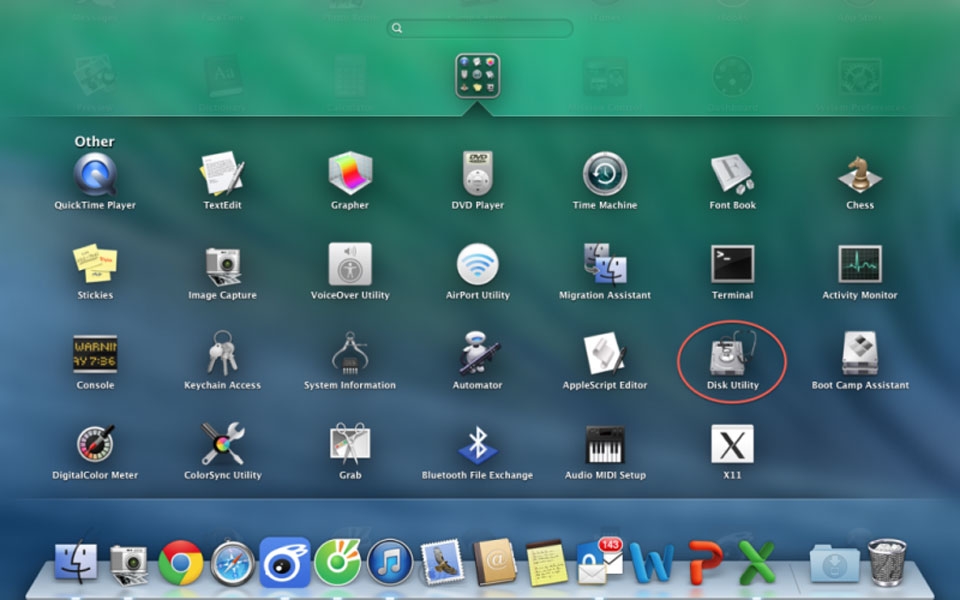Click the Launchpad search field
960x600 pixels.
point(480,28)
